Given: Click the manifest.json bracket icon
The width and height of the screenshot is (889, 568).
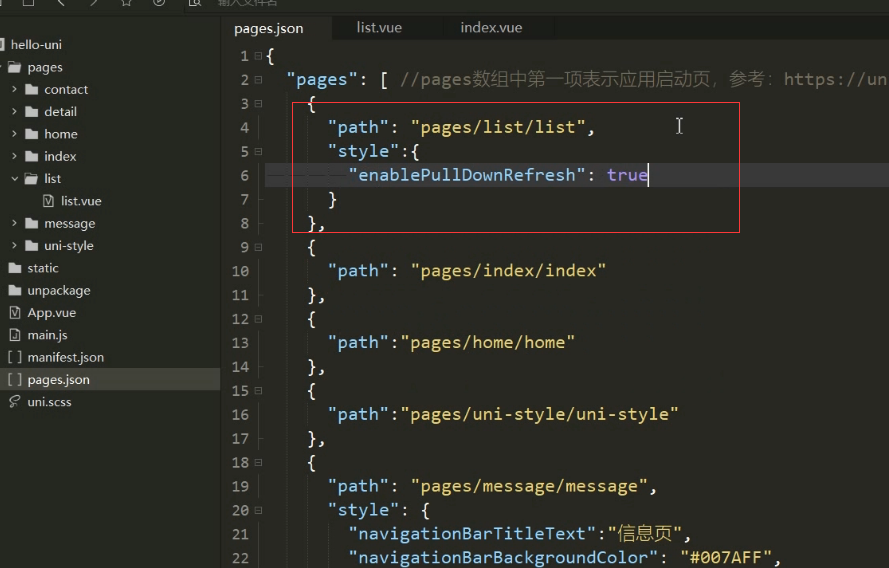Looking at the screenshot, I should pos(15,357).
